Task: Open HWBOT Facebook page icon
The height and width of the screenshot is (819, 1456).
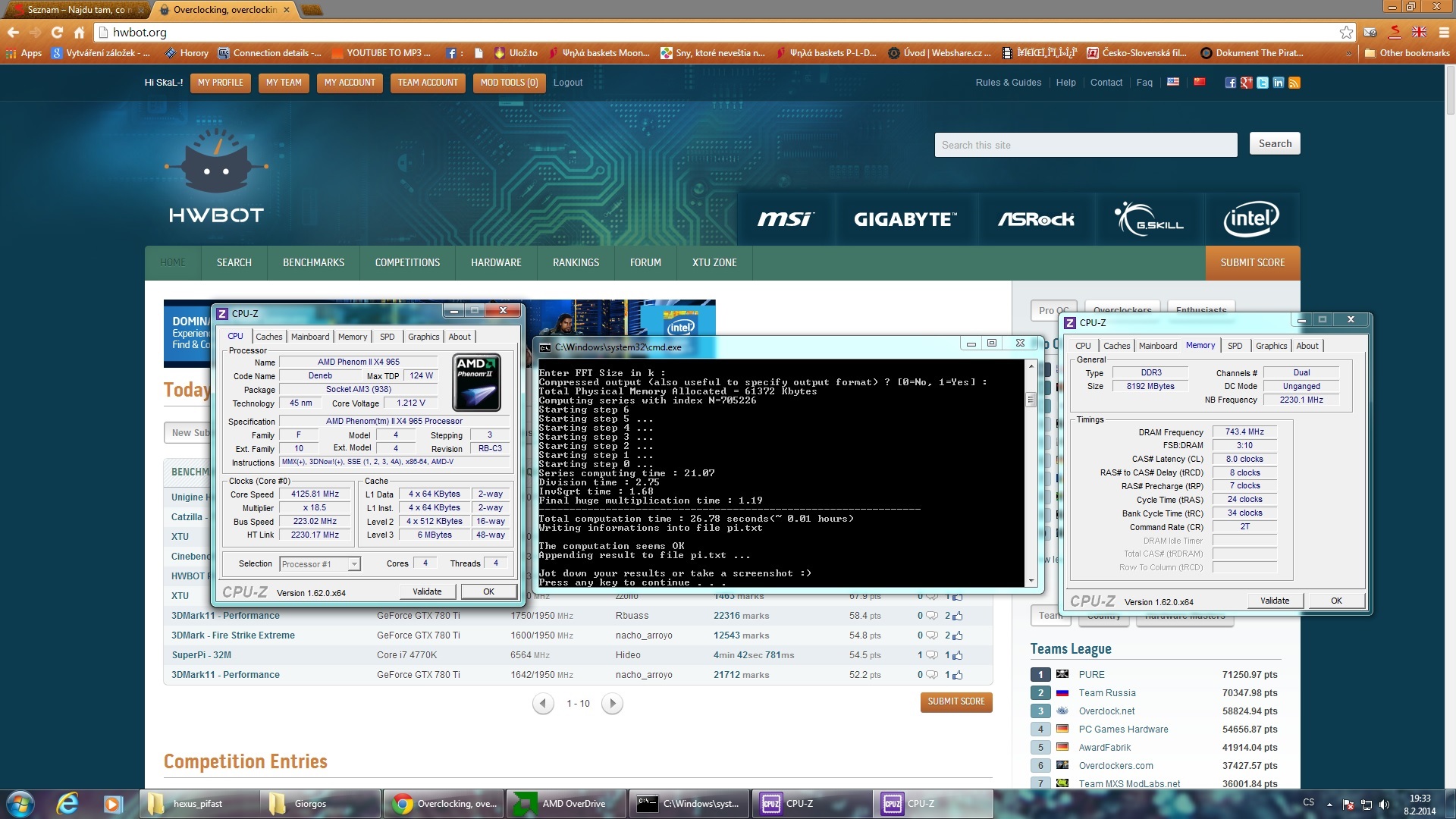Action: pos(1230,83)
